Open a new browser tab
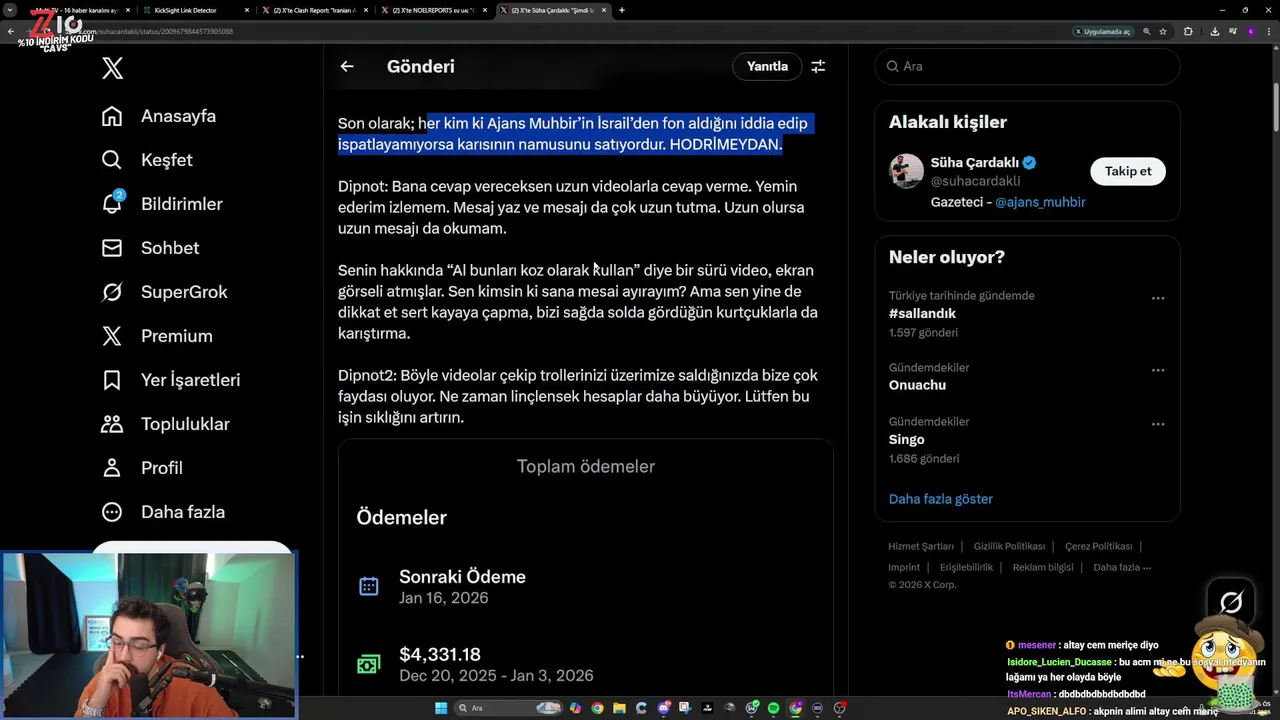Viewport: 1280px width, 720px height. (x=622, y=10)
